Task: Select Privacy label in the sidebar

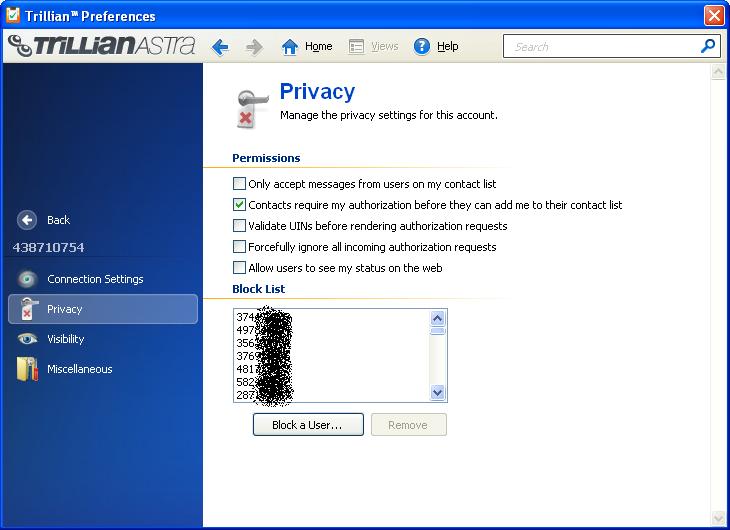Action: tap(65, 309)
